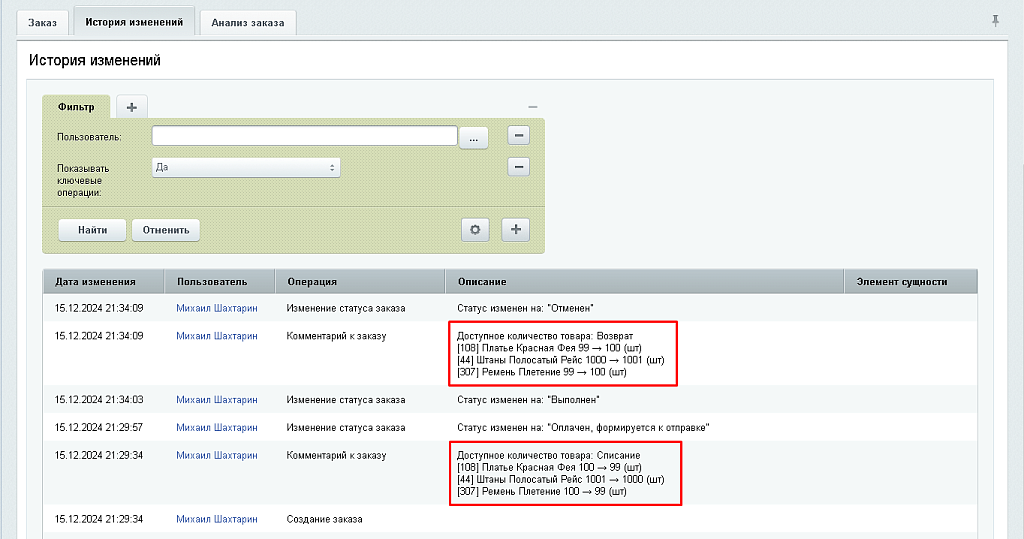The image size is (1024, 539).
Task: Sort by the Дата изменения column header
Action: pos(96,282)
